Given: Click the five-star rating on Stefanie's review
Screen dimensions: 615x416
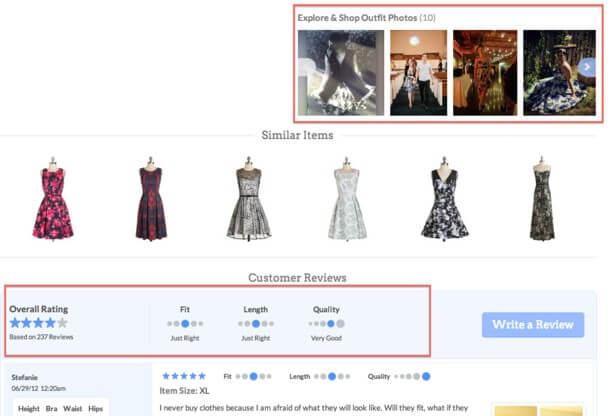Looking at the screenshot, I should coord(181,376).
